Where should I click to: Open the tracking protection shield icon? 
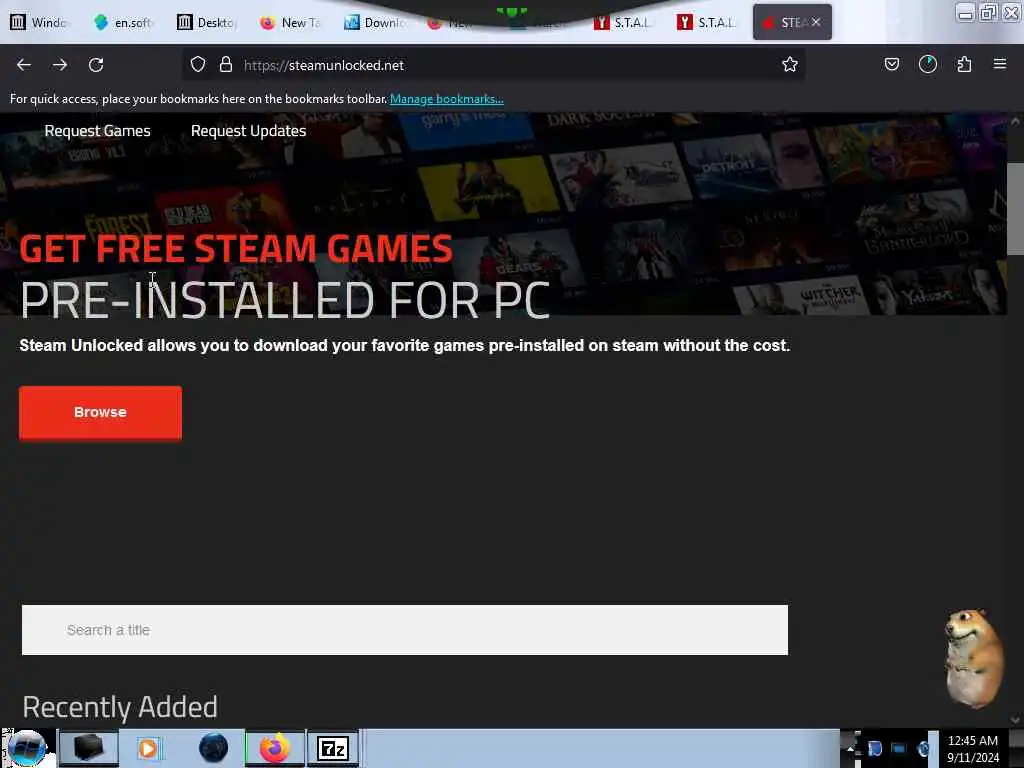pos(198,65)
